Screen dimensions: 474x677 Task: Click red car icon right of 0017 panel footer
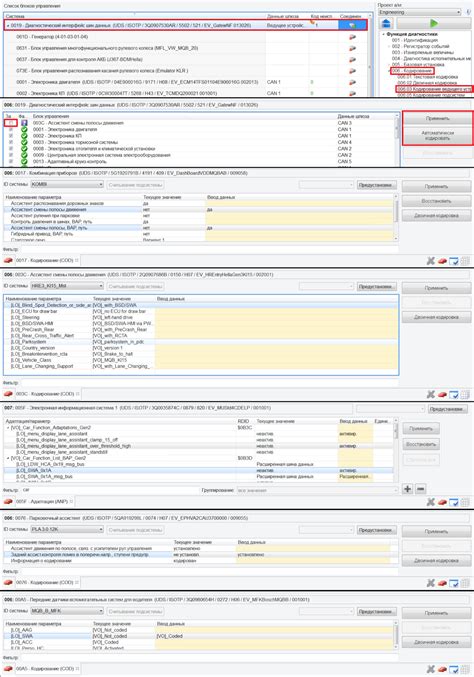coord(442,261)
